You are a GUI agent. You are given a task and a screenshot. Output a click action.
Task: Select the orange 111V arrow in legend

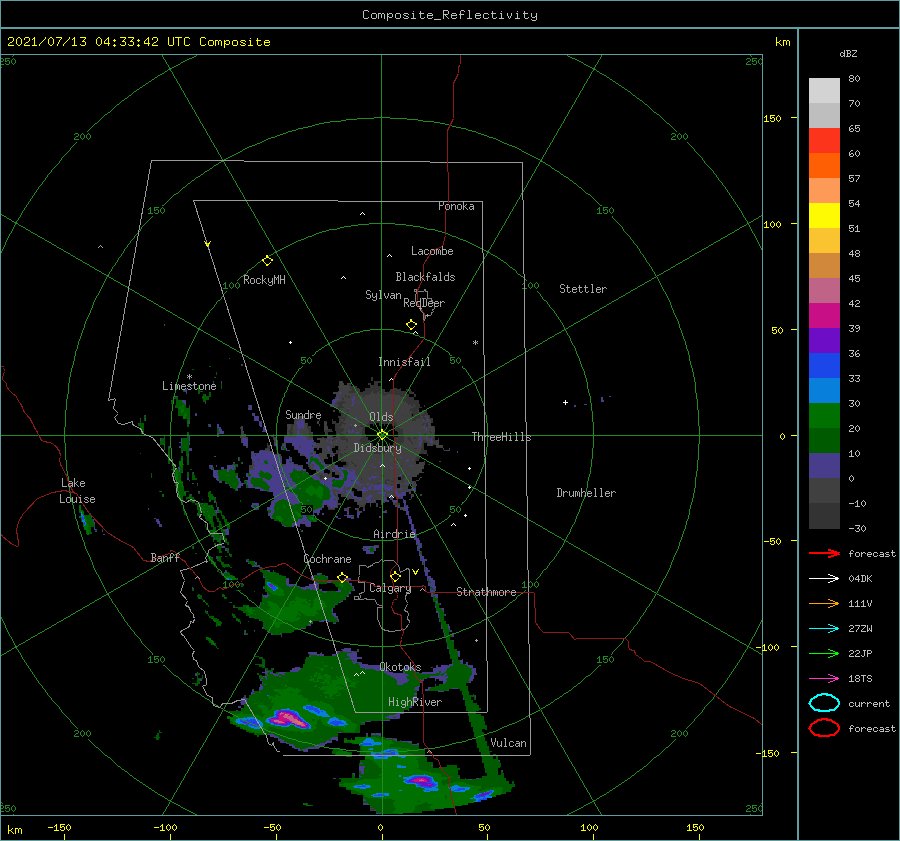pos(824,603)
